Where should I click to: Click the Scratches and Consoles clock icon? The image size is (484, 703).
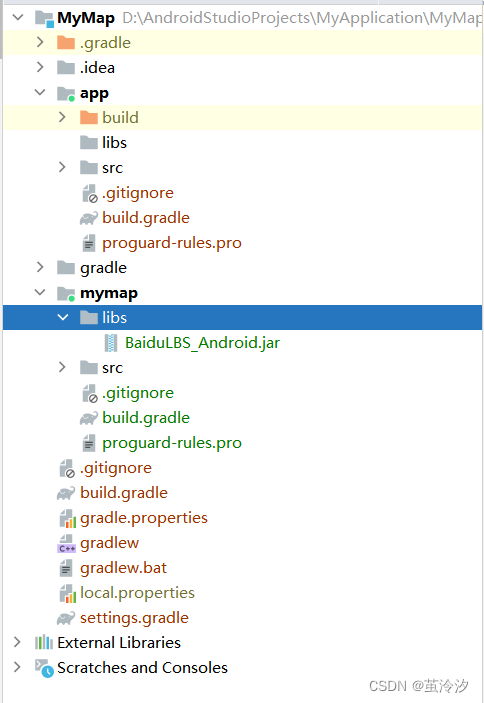pos(44,668)
